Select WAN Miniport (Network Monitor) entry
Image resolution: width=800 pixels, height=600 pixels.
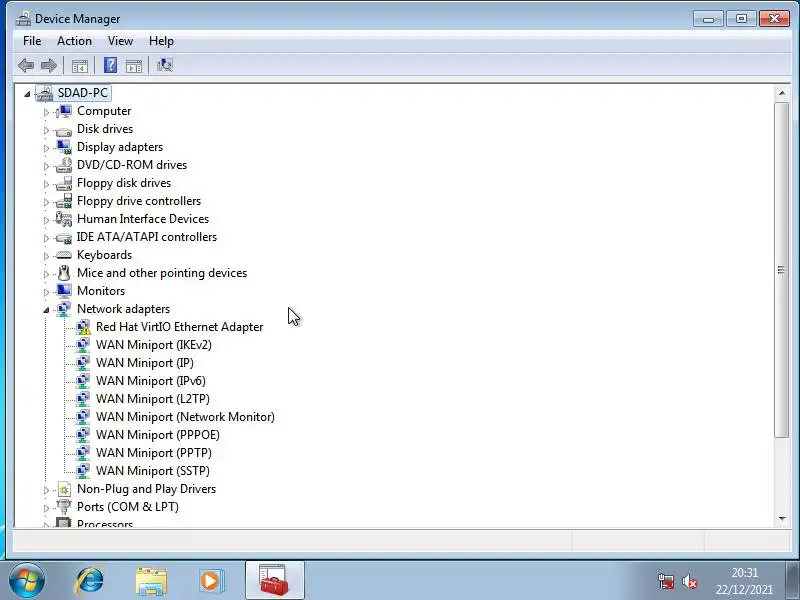click(x=185, y=417)
